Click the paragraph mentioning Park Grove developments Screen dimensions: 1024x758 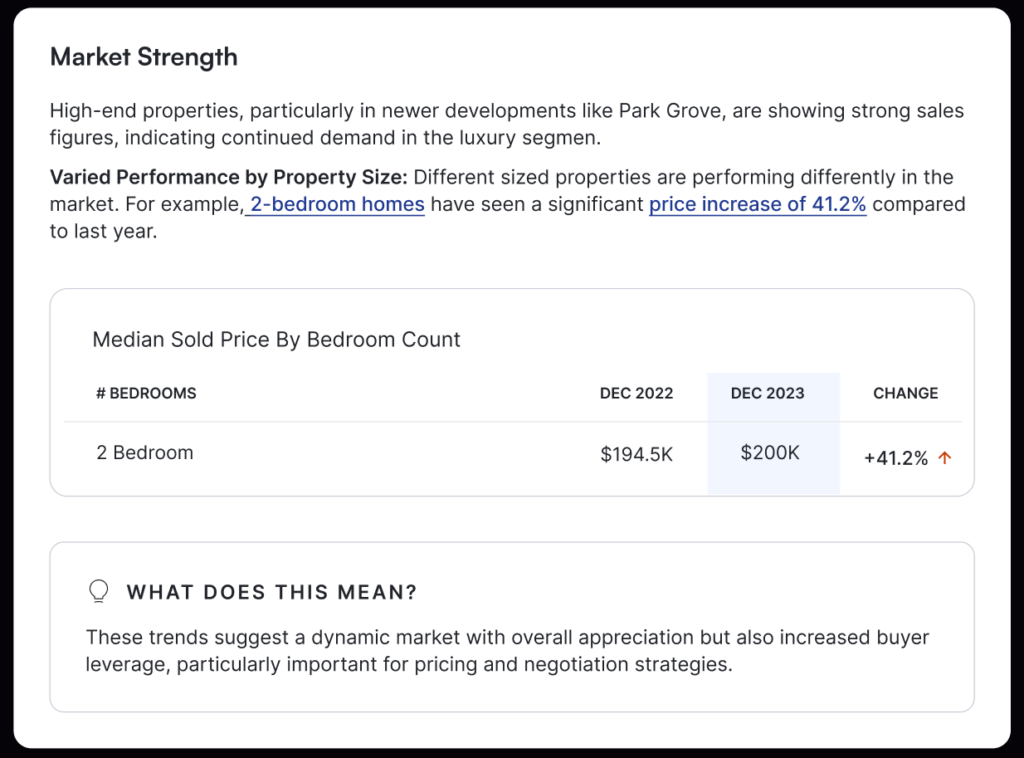507,124
